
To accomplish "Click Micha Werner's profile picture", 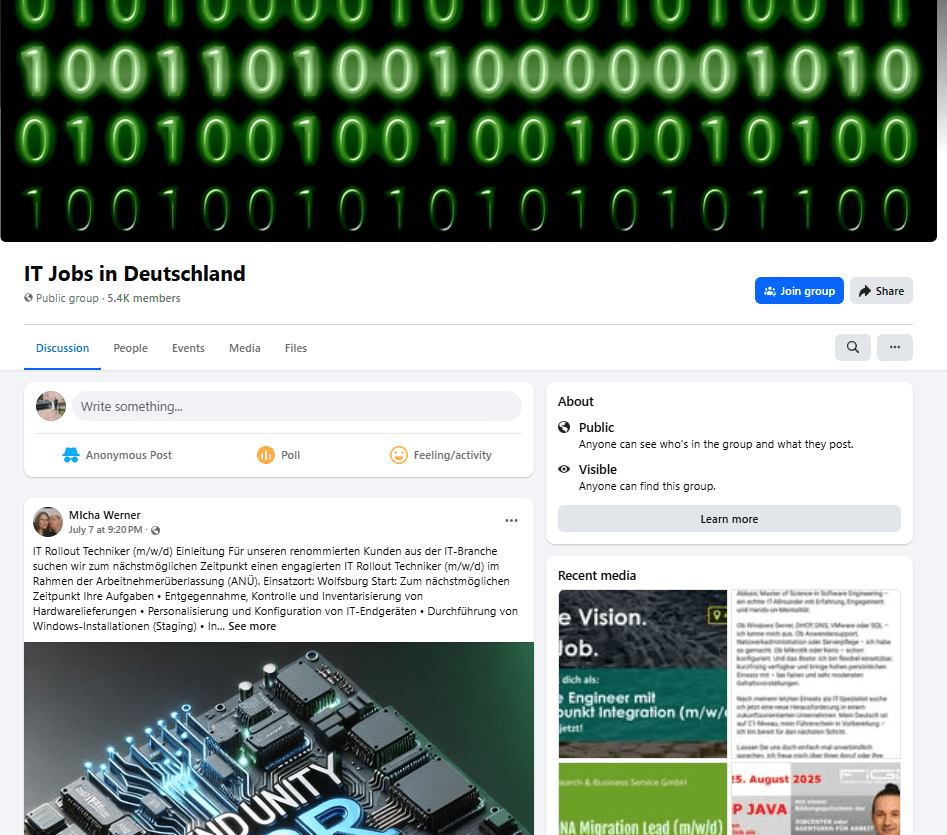I will 48,522.
